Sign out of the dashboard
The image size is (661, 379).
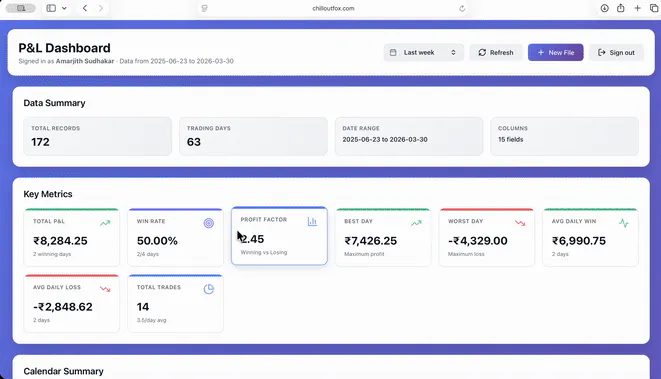[x=616, y=52]
